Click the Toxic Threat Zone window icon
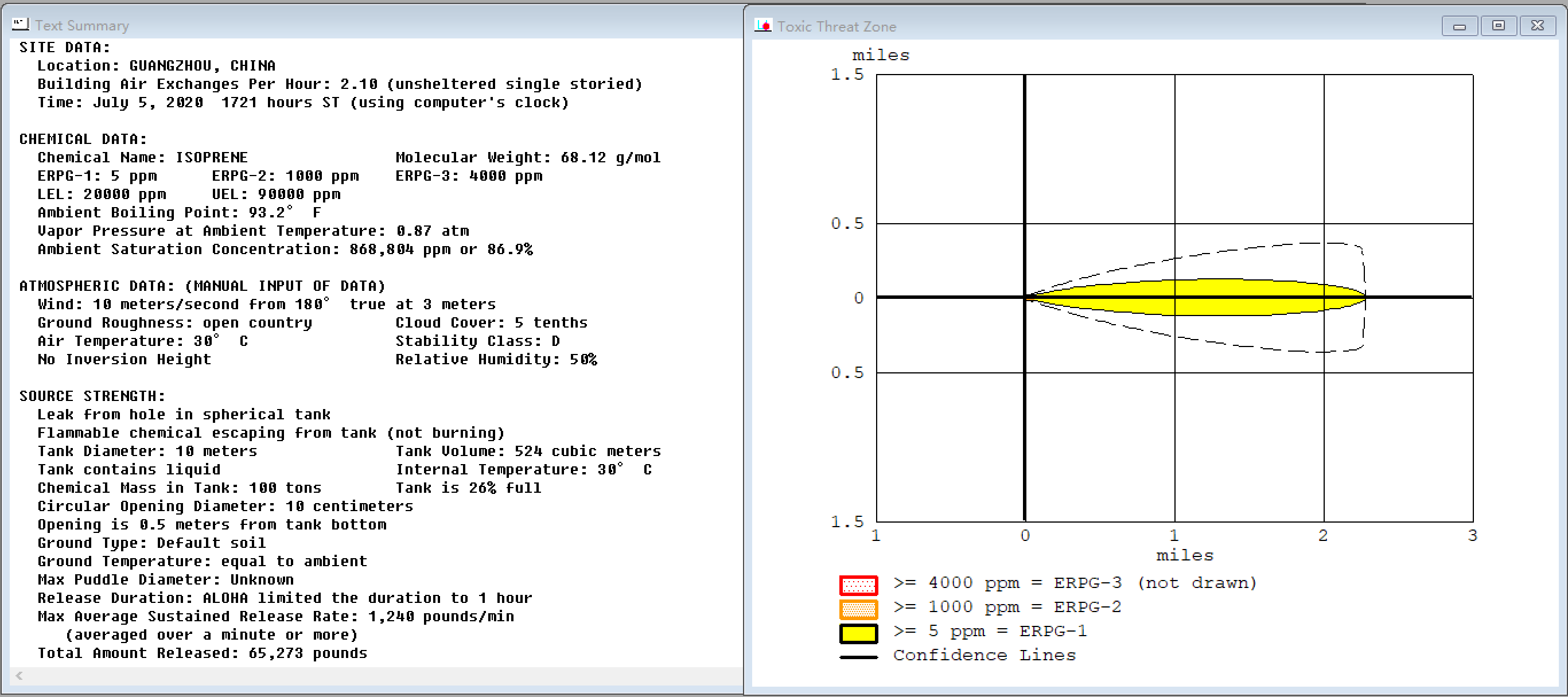 point(762,26)
